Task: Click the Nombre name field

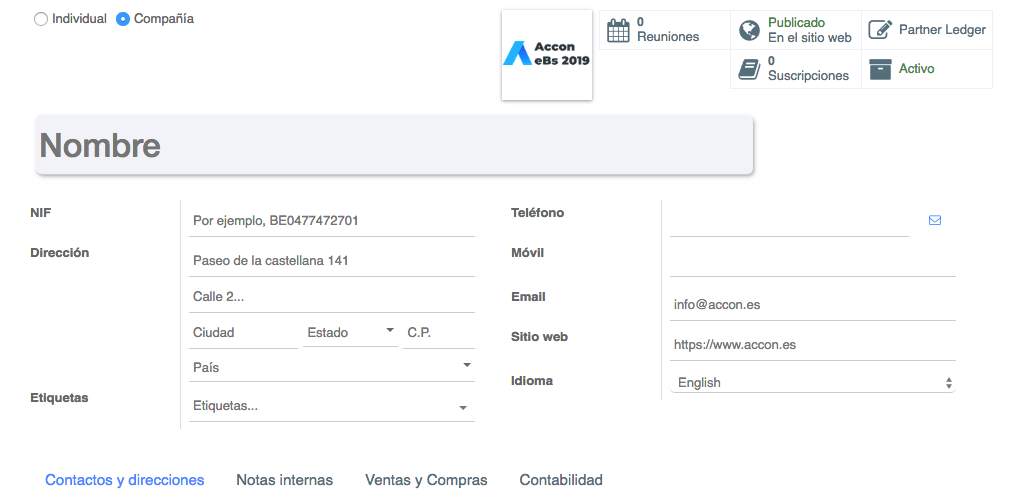Action: [x=394, y=146]
